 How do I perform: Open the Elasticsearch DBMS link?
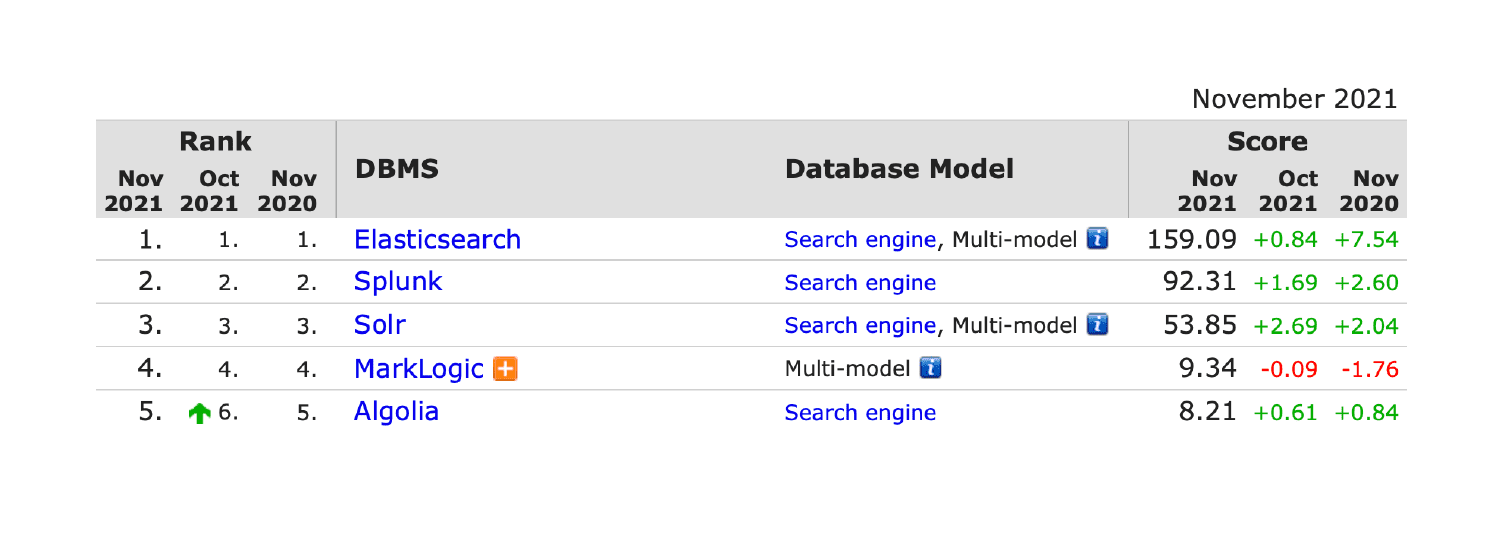(x=437, y=240)
